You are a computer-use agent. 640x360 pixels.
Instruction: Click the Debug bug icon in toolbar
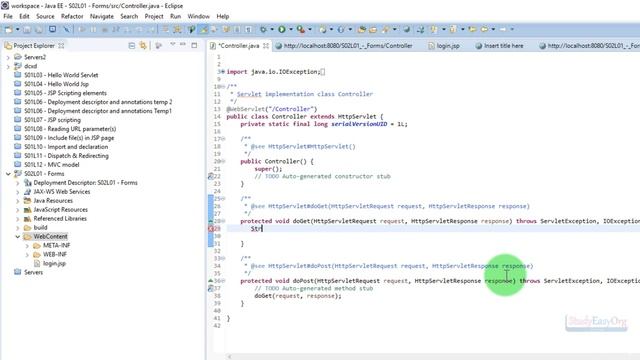pos(264,29)
